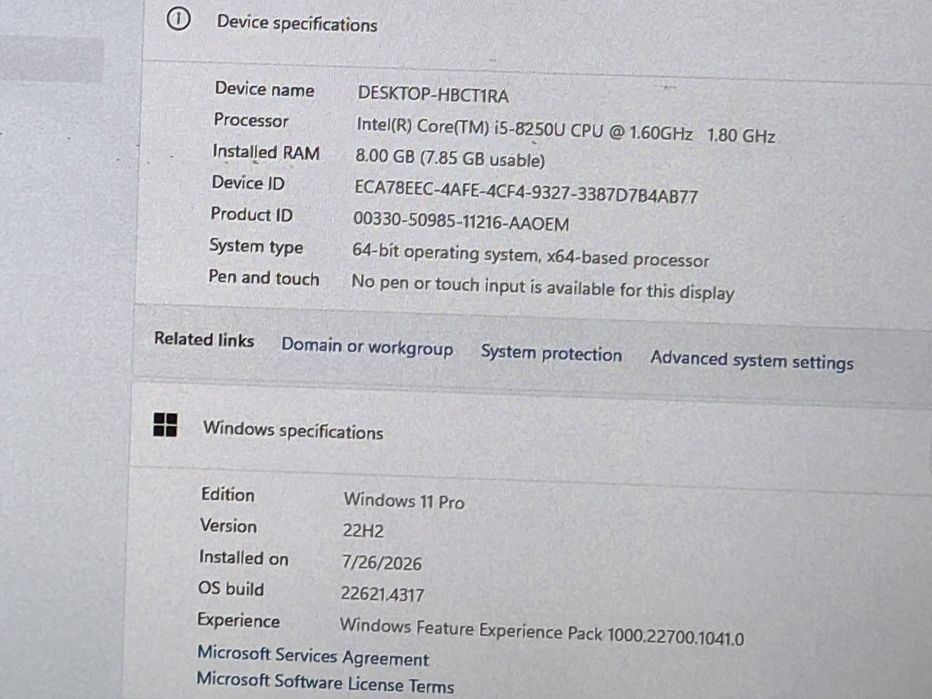Select the version value 22H2

click(x=363, y=530)
